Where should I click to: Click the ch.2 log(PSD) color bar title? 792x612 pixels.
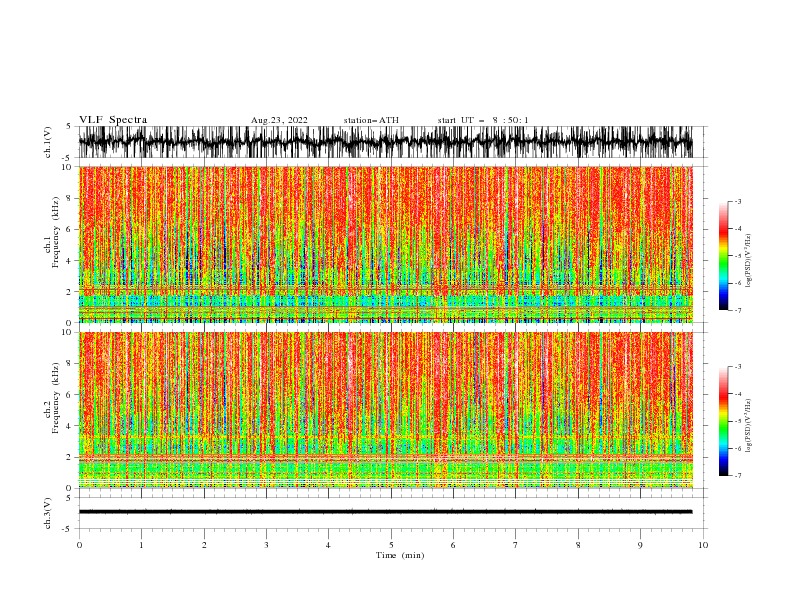(x=749, y=426)
